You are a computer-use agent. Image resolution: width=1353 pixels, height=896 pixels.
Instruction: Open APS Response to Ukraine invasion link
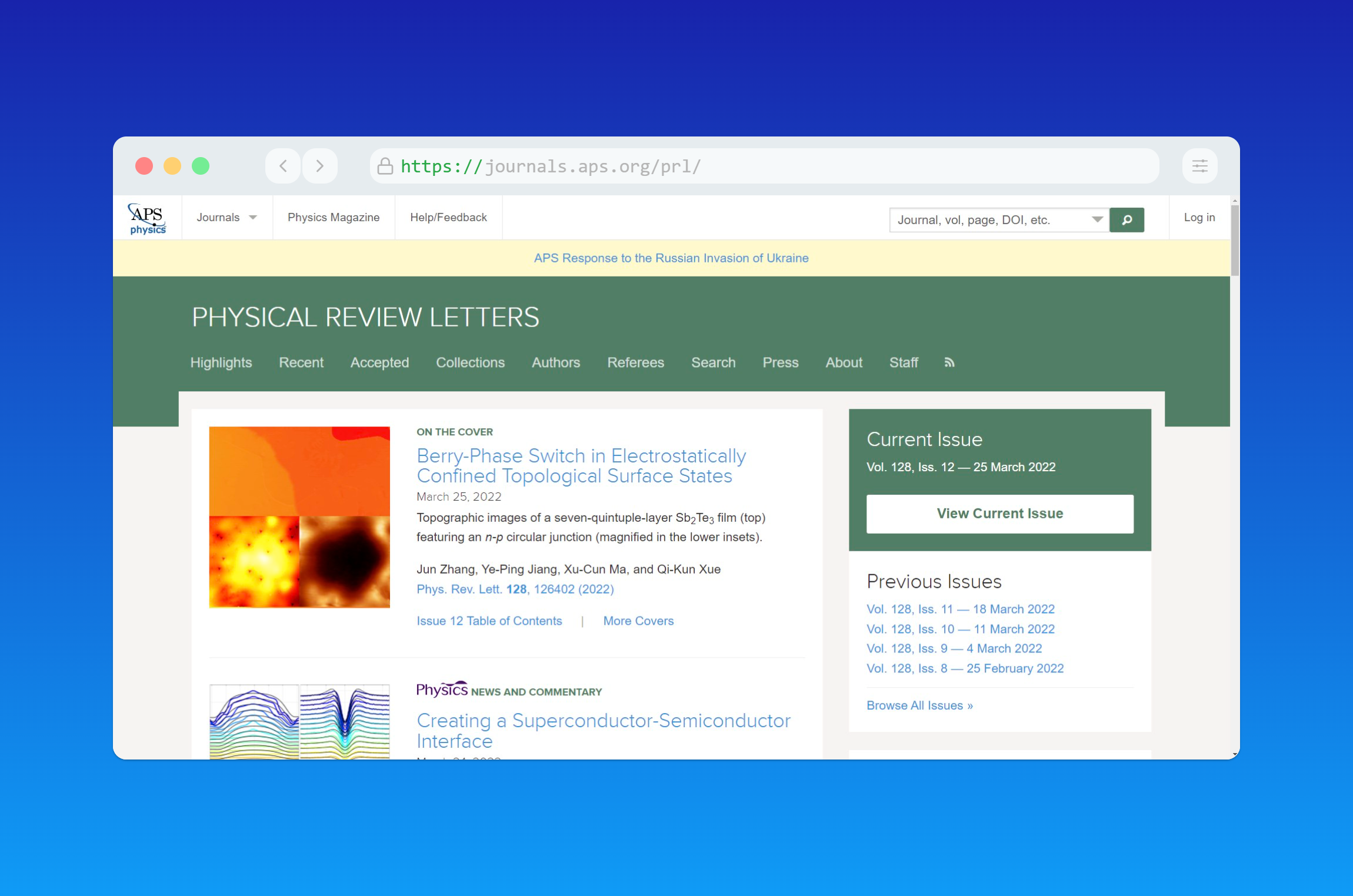(671, 258)
